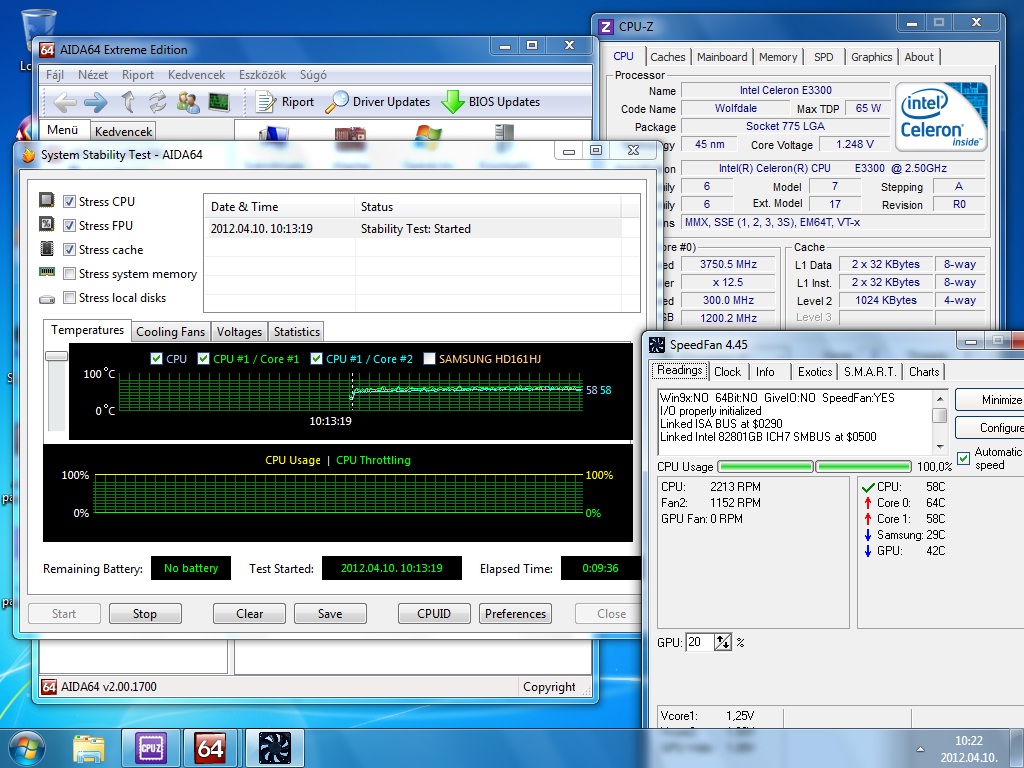Uncheck Automatic fan speed in SpeedFan
Screen dimensions: 1024x768
point(964,458)
